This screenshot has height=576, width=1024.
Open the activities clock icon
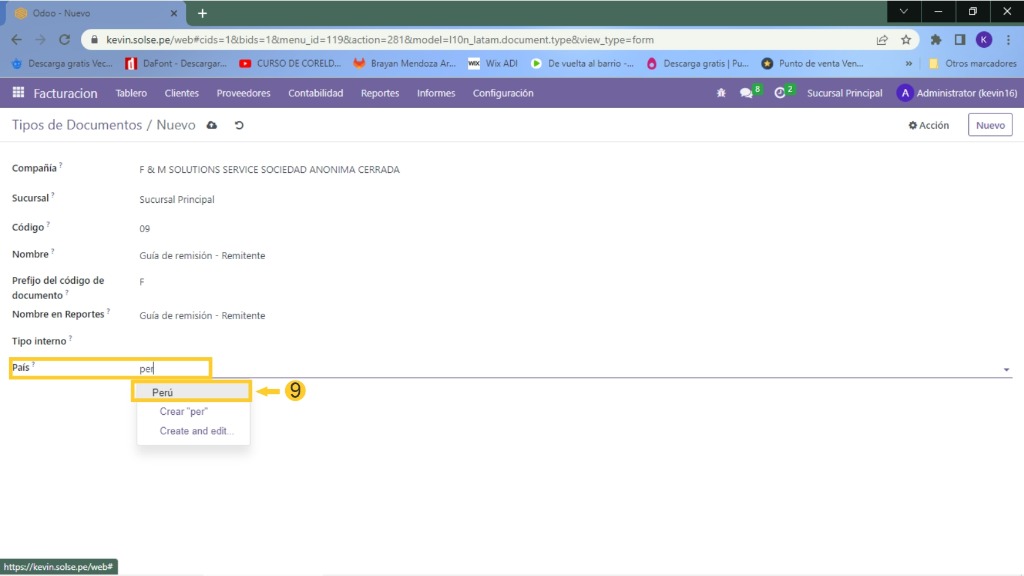click(780, 93)
